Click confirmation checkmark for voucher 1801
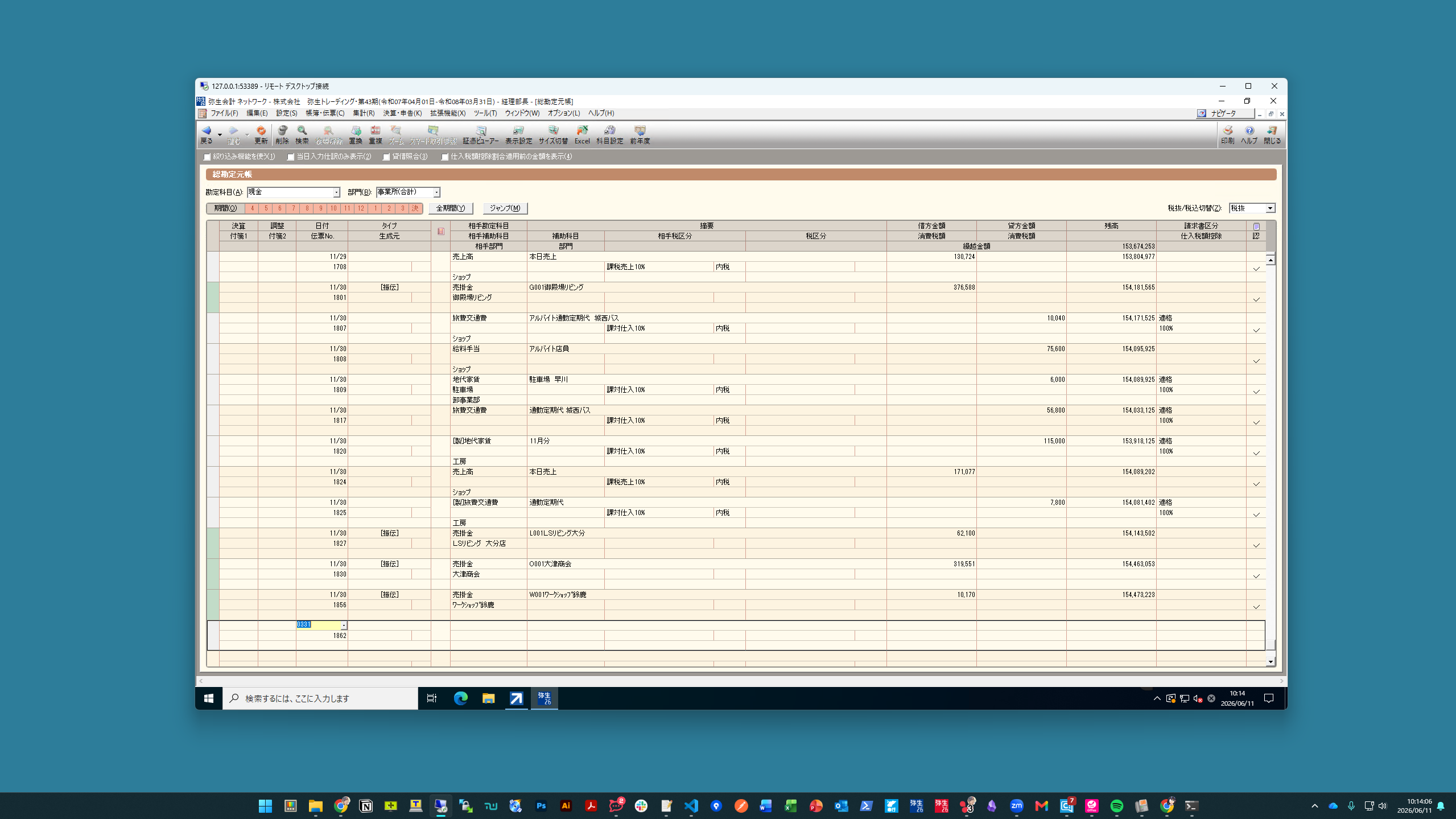1456x819 pixels. pos(1256,299)
